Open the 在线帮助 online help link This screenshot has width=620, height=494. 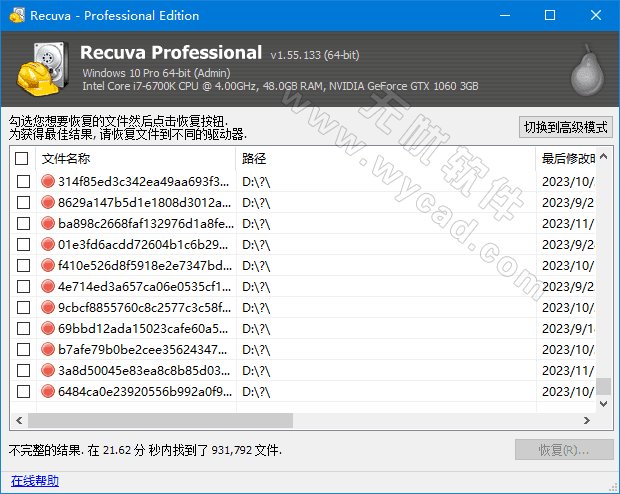coord(35,481)
